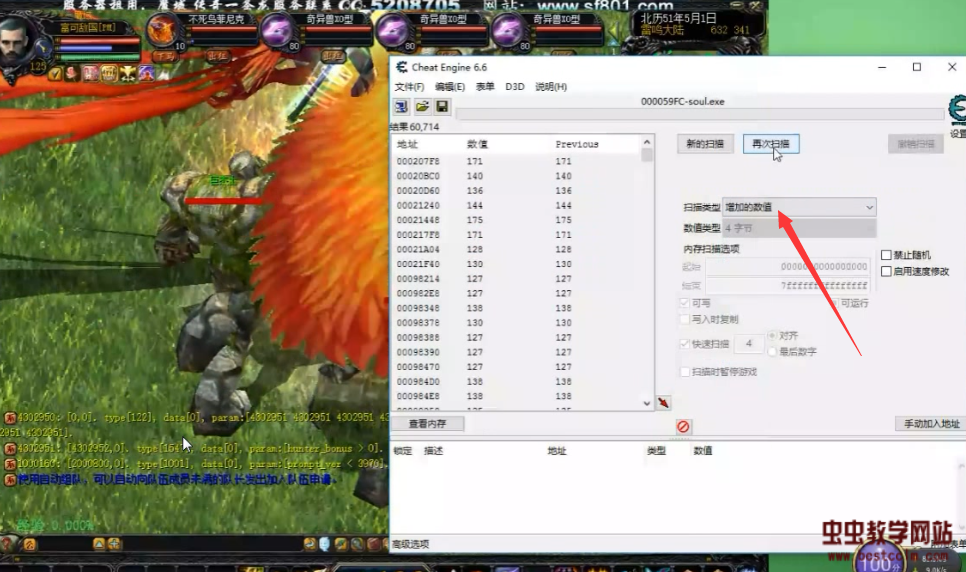Click the red arrow add-to-list icon

[x=664, y=402]
